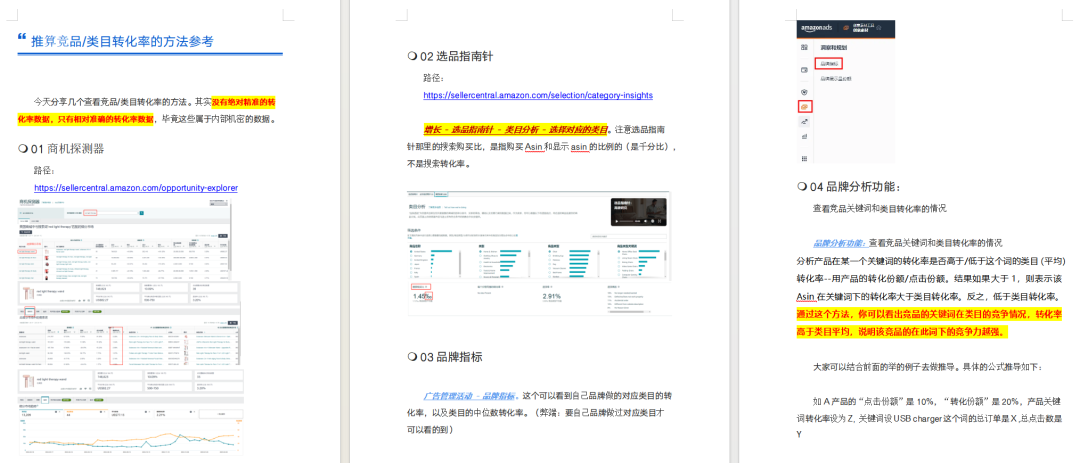Click the dark video thumbnail in the category analysis image

tap(640, 212)
